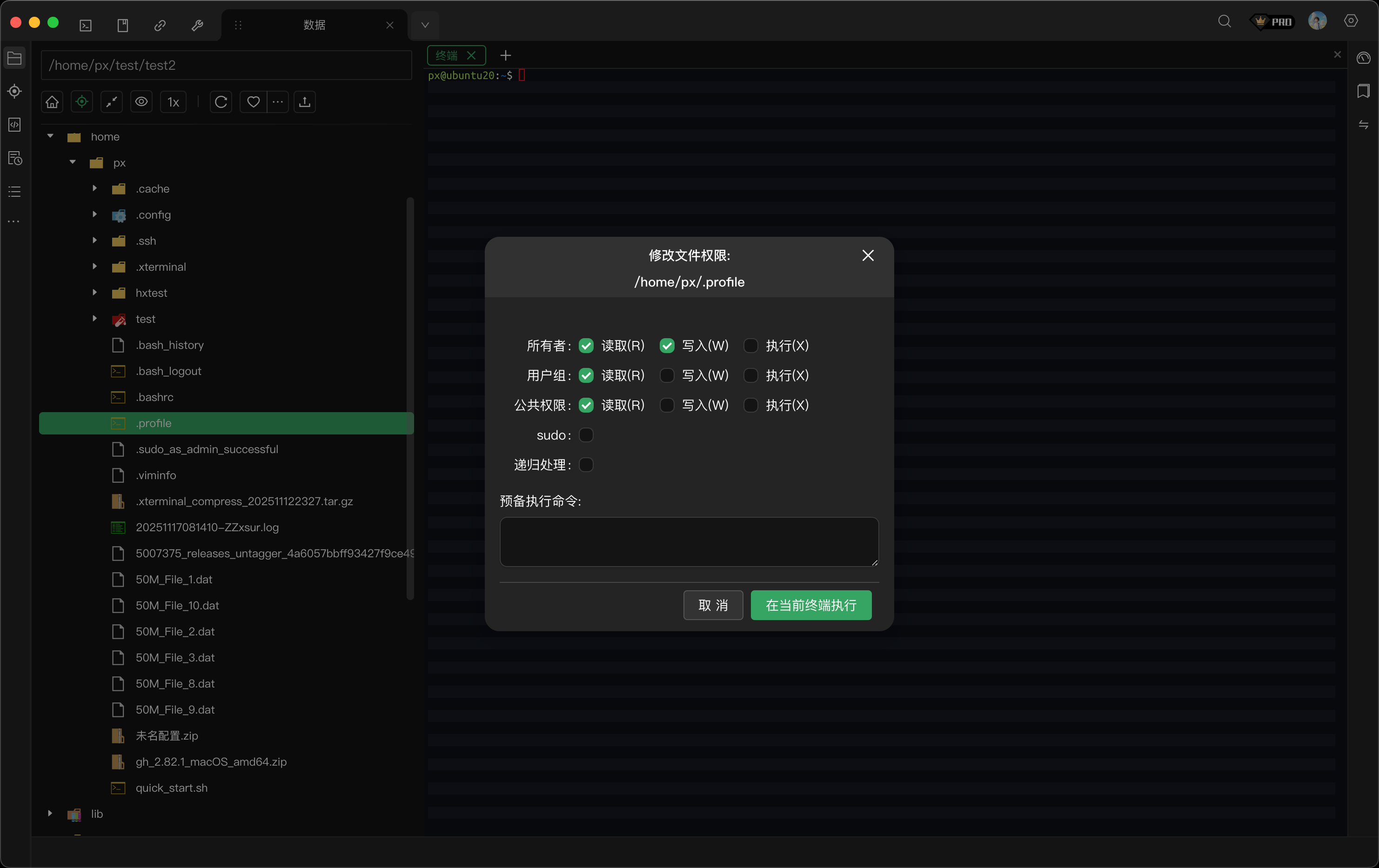Expand the .cache folder
This screenshot has width=1379, height=868.
coord(94,188)
